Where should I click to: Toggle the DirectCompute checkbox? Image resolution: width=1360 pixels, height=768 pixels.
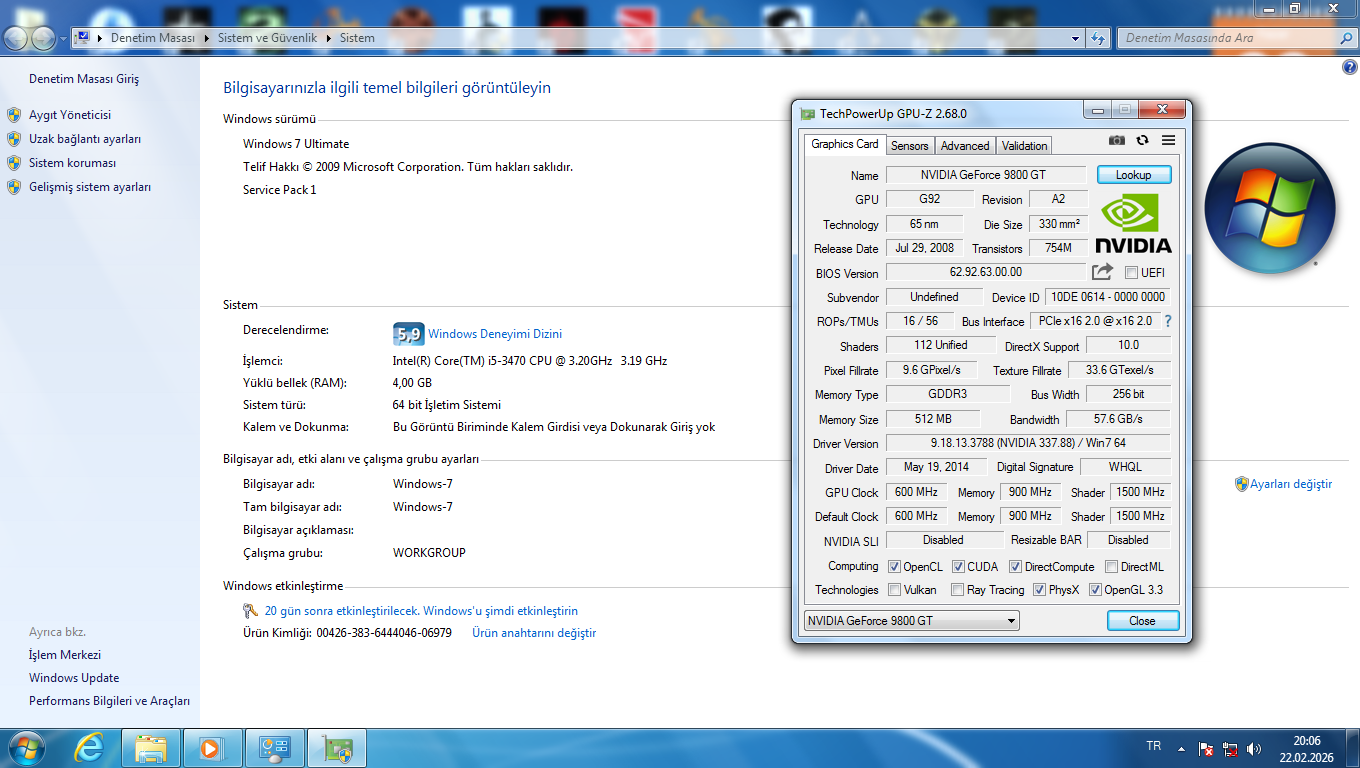pyautogui.click(x=1015, y=566)
